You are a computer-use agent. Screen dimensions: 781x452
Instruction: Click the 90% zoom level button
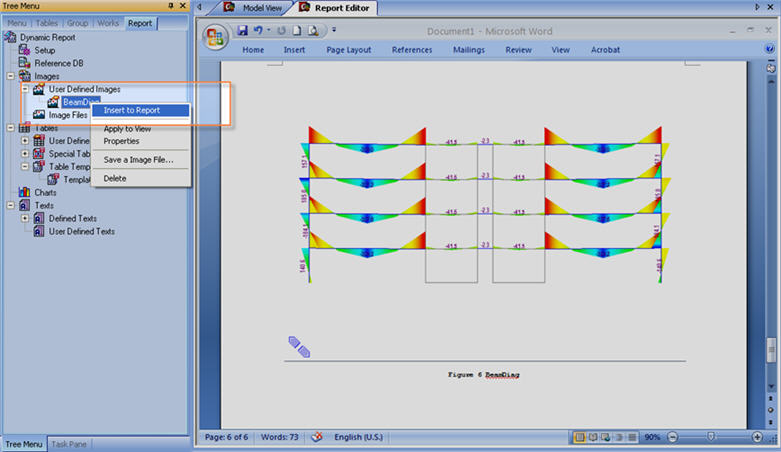pos(651,437)
